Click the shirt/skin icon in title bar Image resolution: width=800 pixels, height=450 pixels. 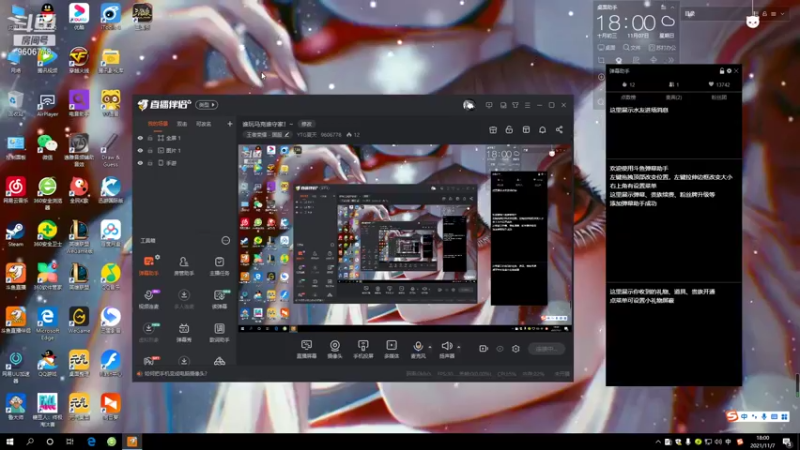tap(515, 105)
